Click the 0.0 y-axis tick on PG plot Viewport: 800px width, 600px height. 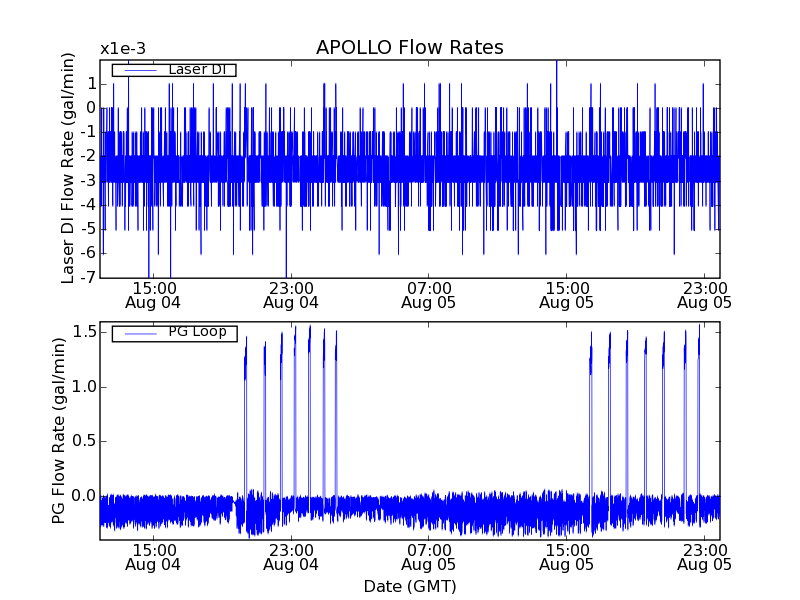tap(82, 496)
